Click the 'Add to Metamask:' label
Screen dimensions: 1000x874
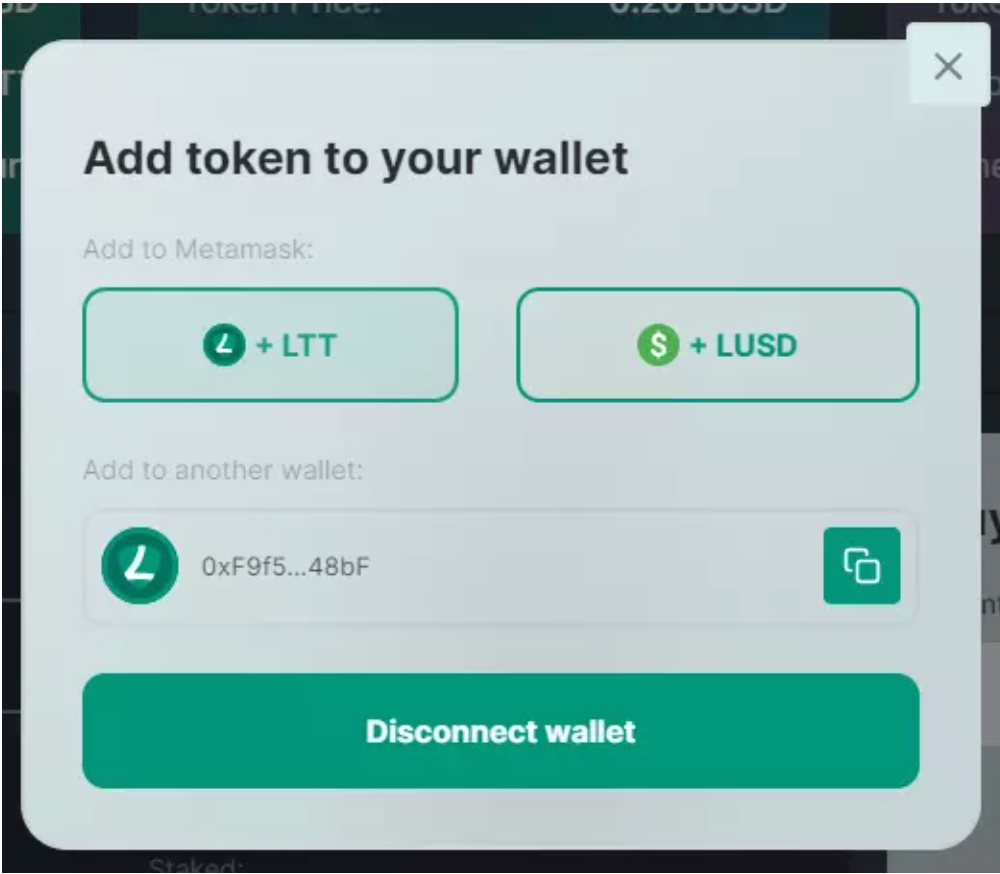click(x=198, y=249)
